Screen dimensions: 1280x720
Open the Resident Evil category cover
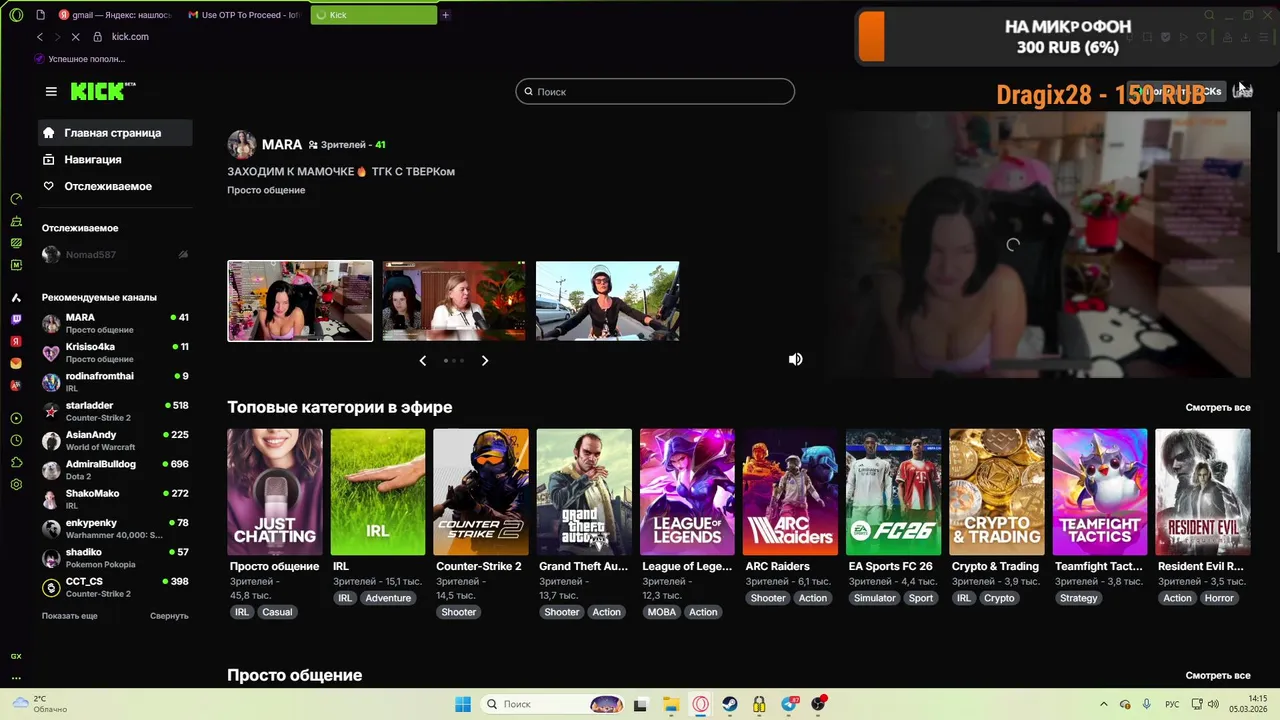(x=1203, y=492)
